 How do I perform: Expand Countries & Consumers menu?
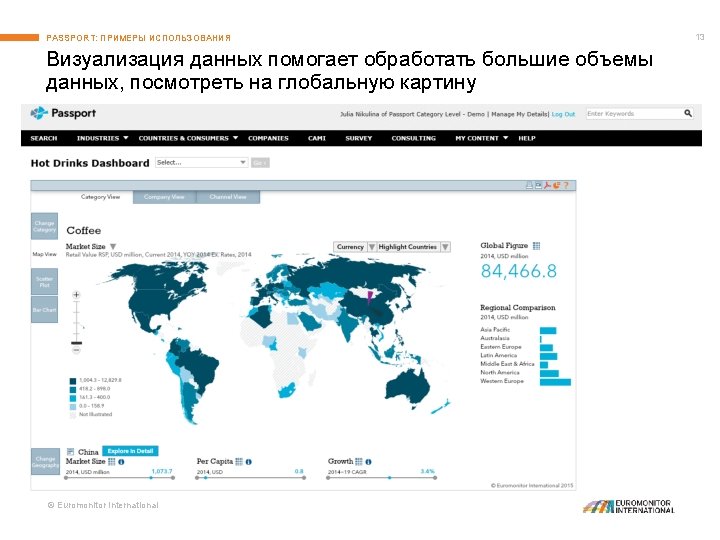188,138
